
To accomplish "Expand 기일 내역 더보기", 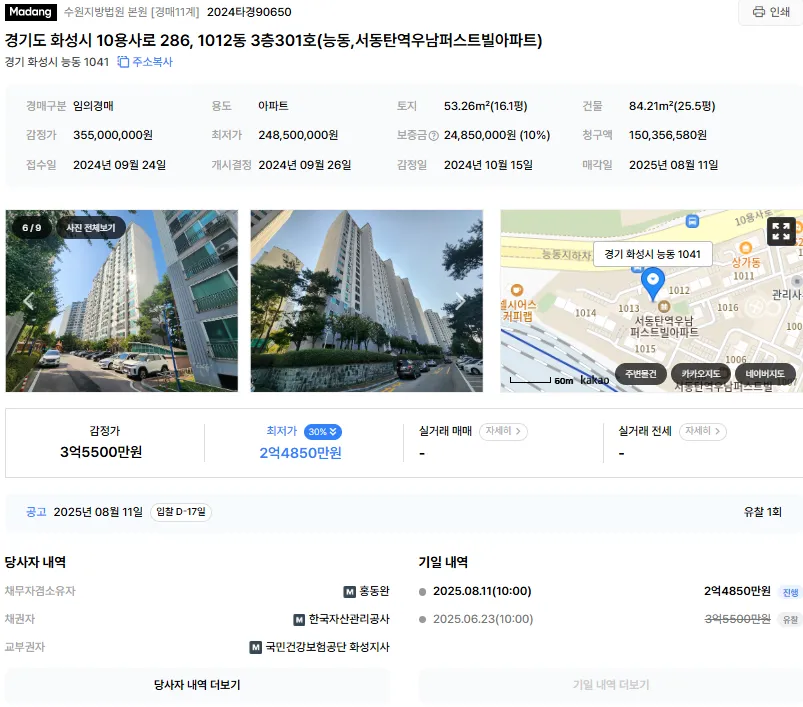I will point(611,685).
